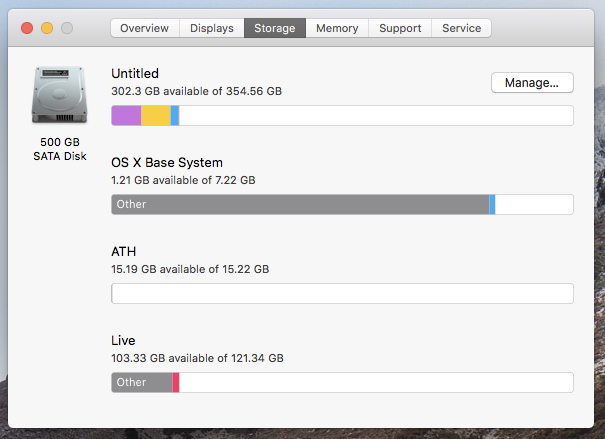Click blue segment in OS X Base System bar
This screenshot has width=605, height=439.
point(492,204)
